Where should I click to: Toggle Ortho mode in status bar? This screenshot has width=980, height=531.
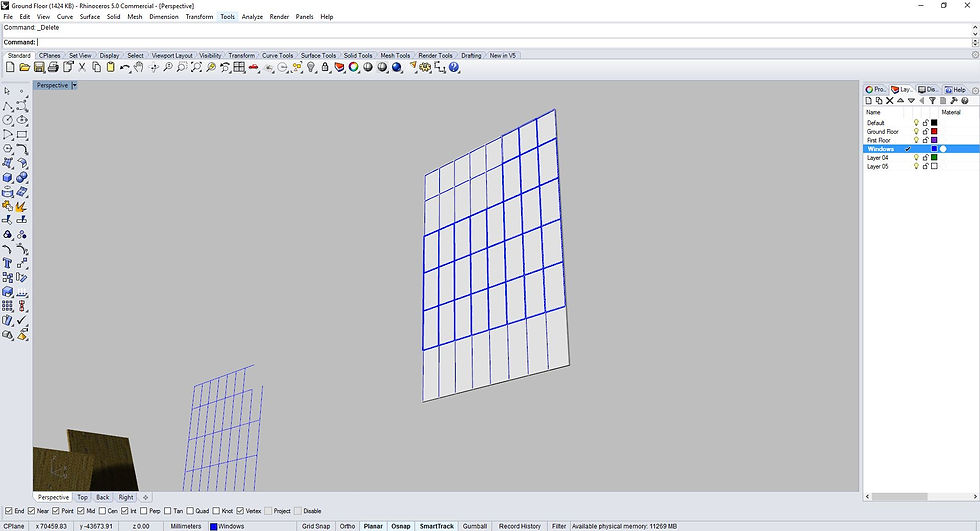point(348,526)
